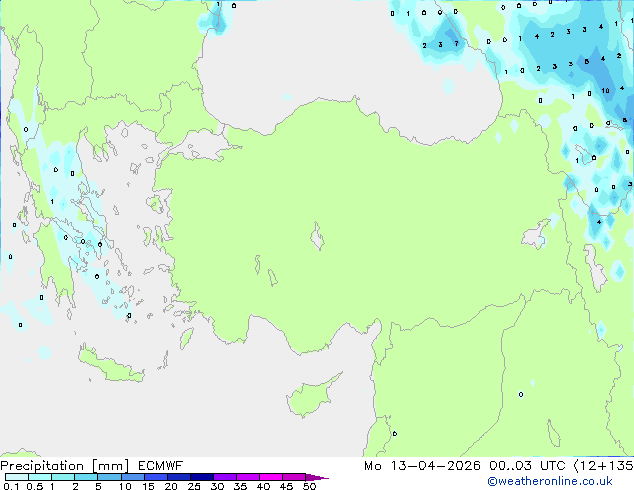The height and width of the screenshot is (490, 634).
Task: Click the 30–35 mm purple legend swatch
Action: [224, 477]
